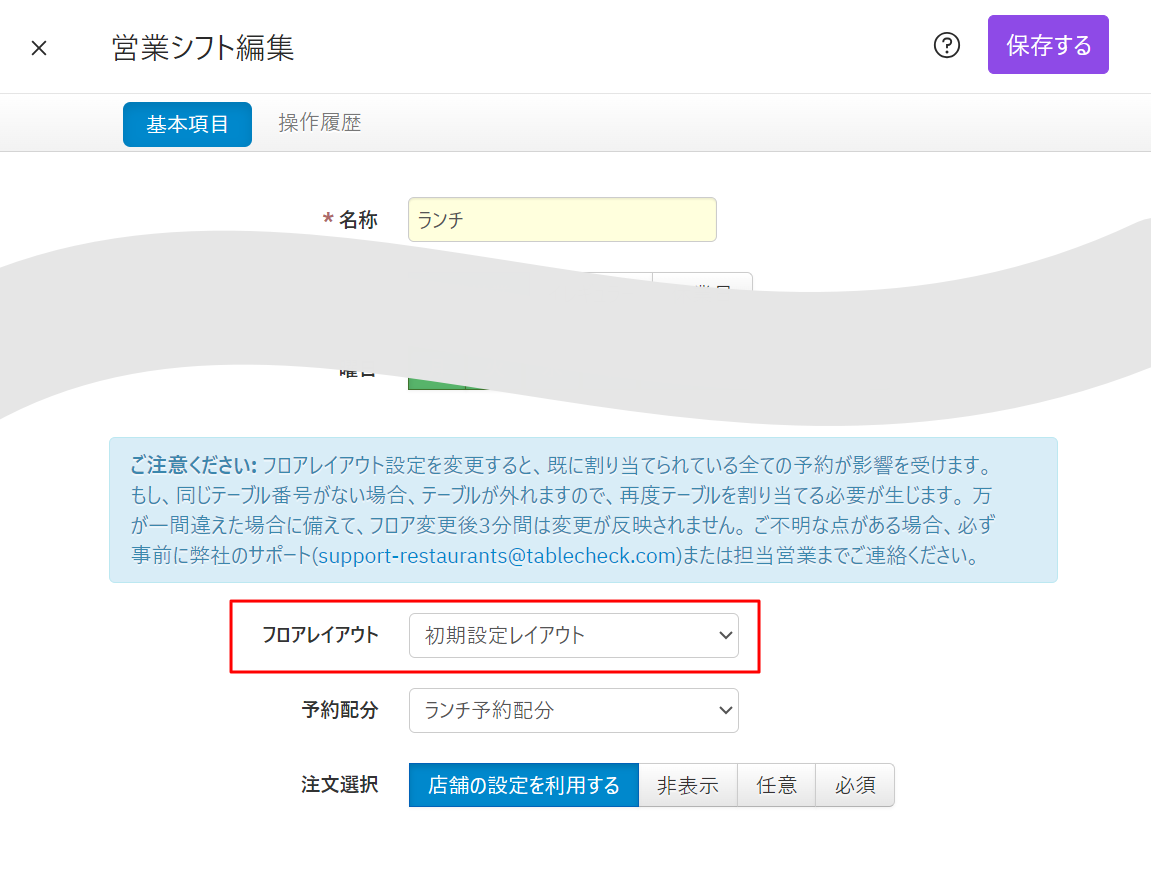Image resolution: width=1151 pixels, height=876 pixels.
Task: Select 店舗の設定を利用する for 注文選択
Action: (523, 785)
